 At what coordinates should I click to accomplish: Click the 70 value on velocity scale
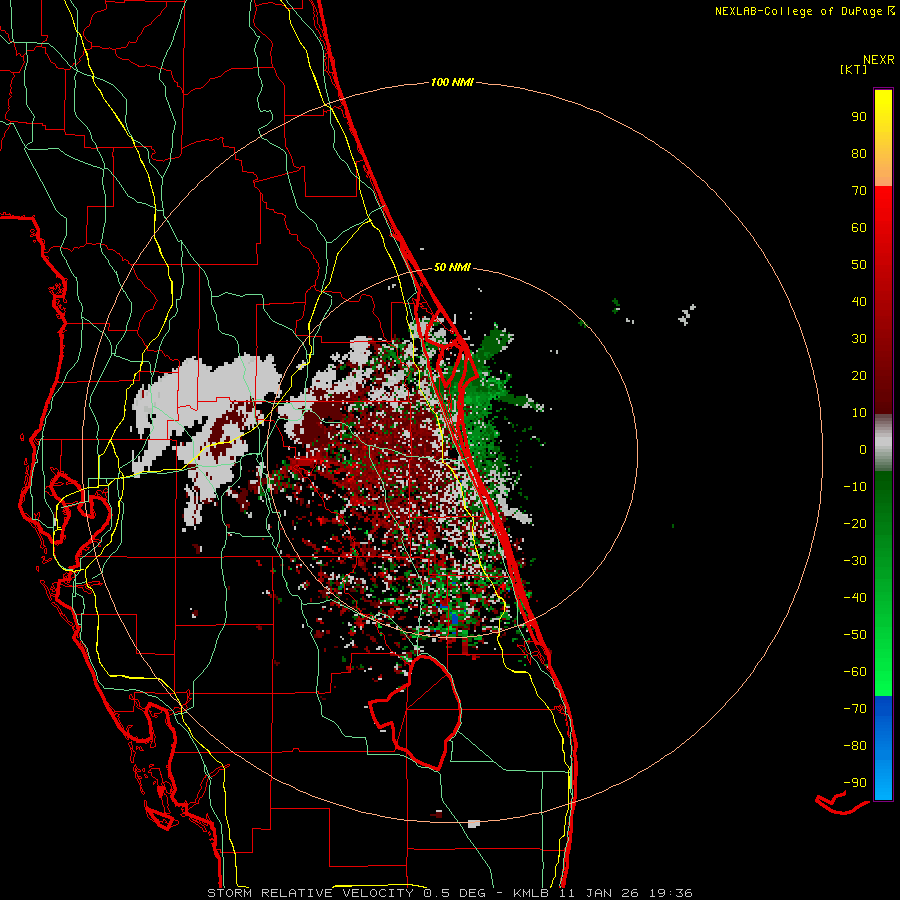[x=859, y=191]
